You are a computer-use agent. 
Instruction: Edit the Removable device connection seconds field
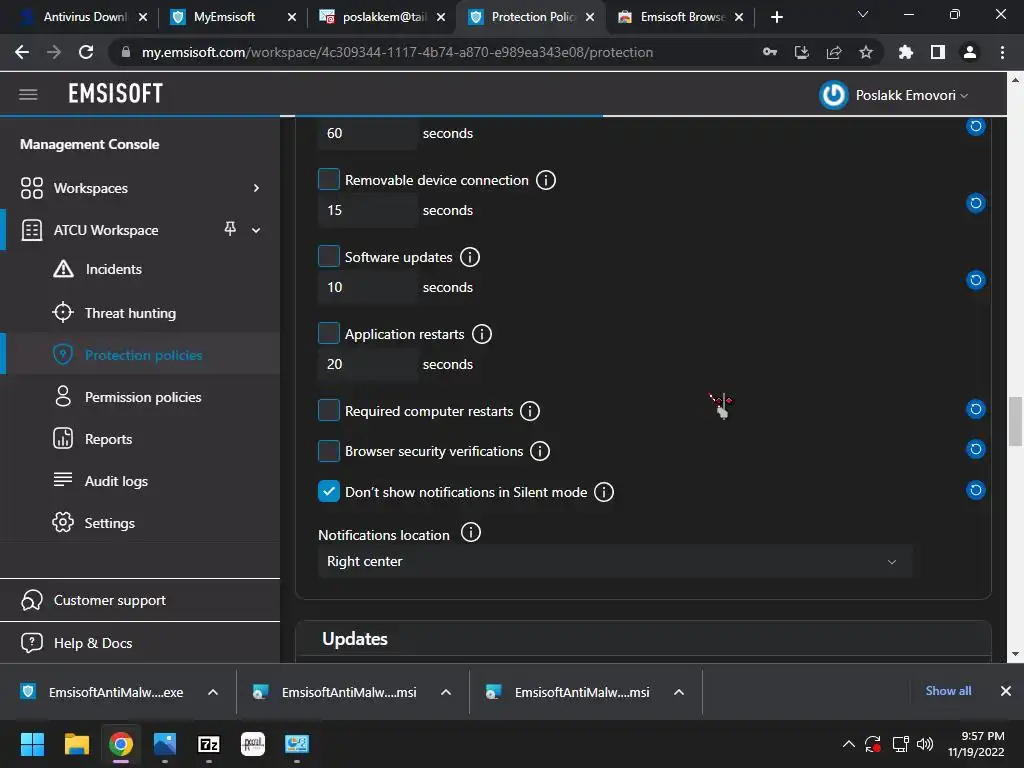click(x=368, y=210)
